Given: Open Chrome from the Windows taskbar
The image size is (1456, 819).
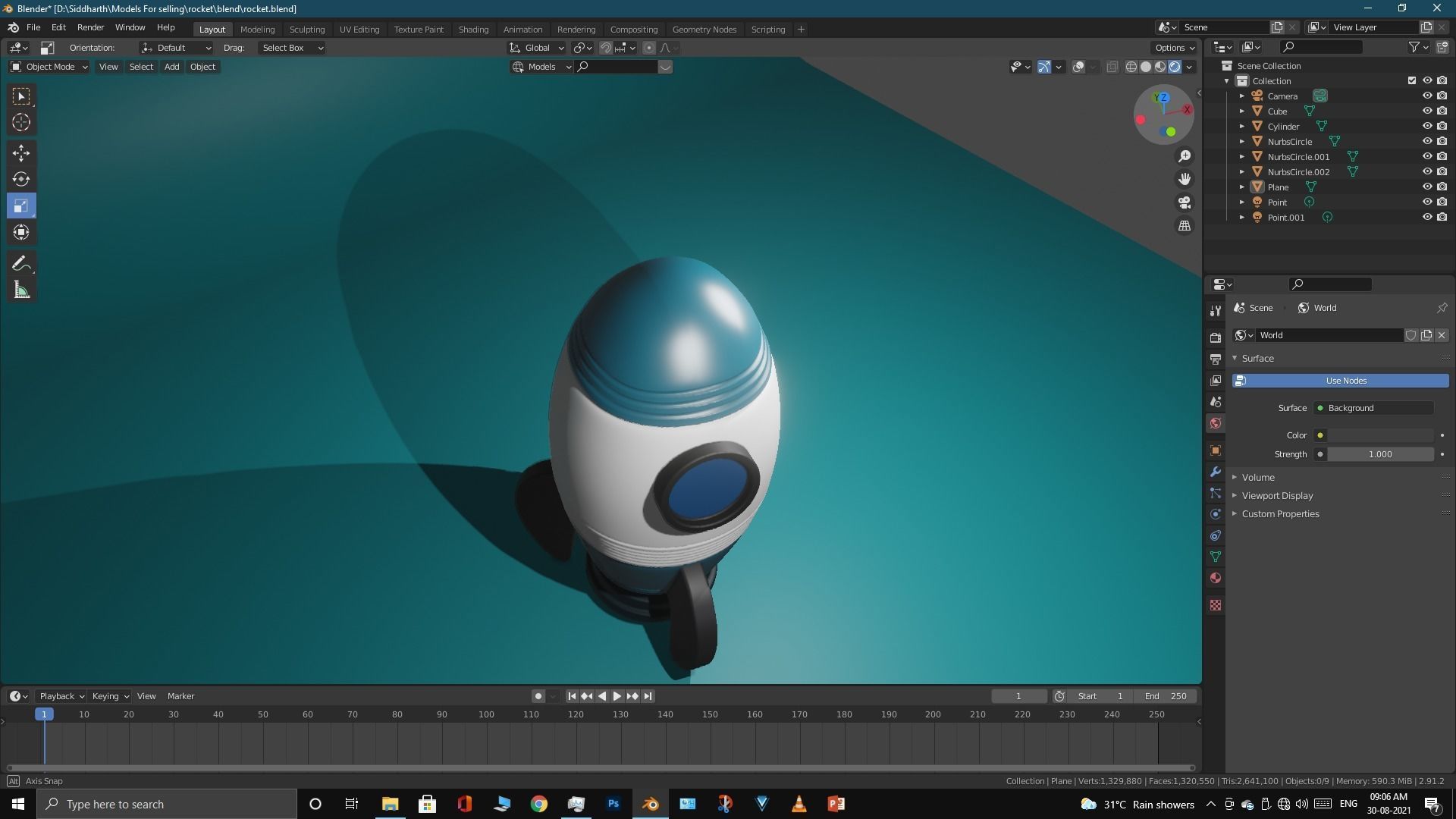Looking at the screenshot, I should tap(539, 804).
